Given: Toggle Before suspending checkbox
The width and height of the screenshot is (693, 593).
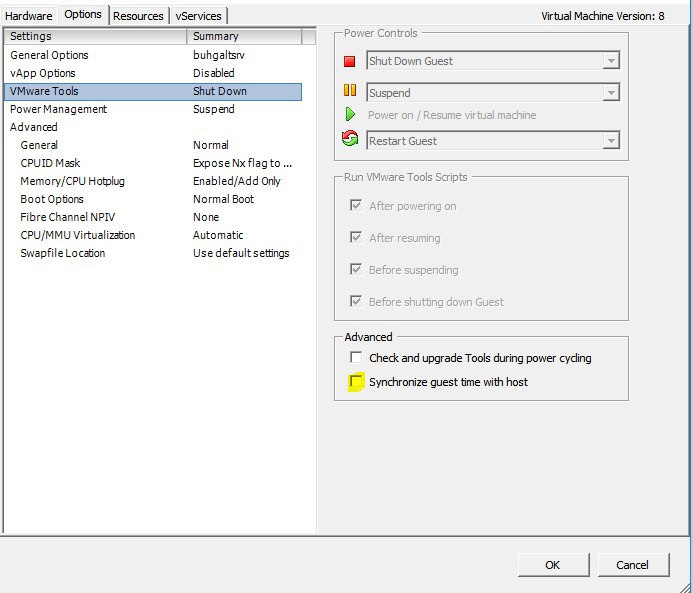Looking at the screenshot, I should tap(356, 269).
